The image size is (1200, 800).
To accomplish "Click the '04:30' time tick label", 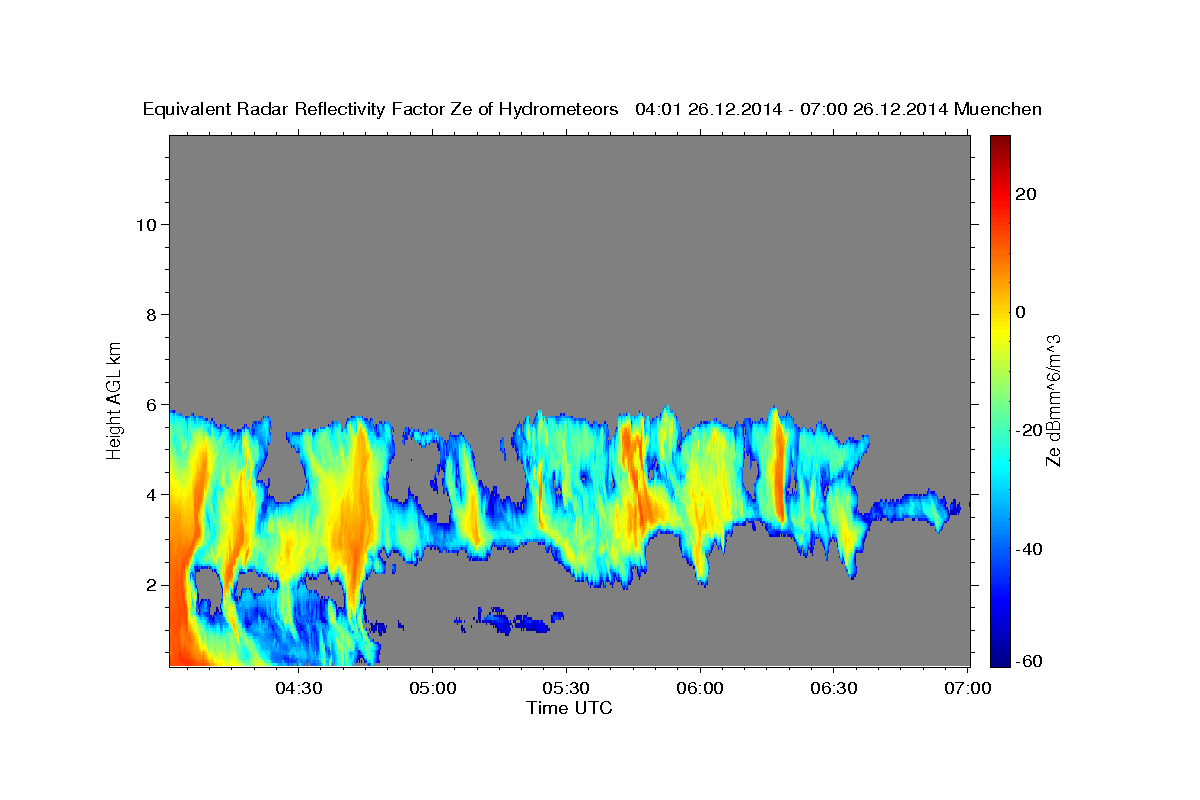I will pyautogui.click(x=298, y=688).
